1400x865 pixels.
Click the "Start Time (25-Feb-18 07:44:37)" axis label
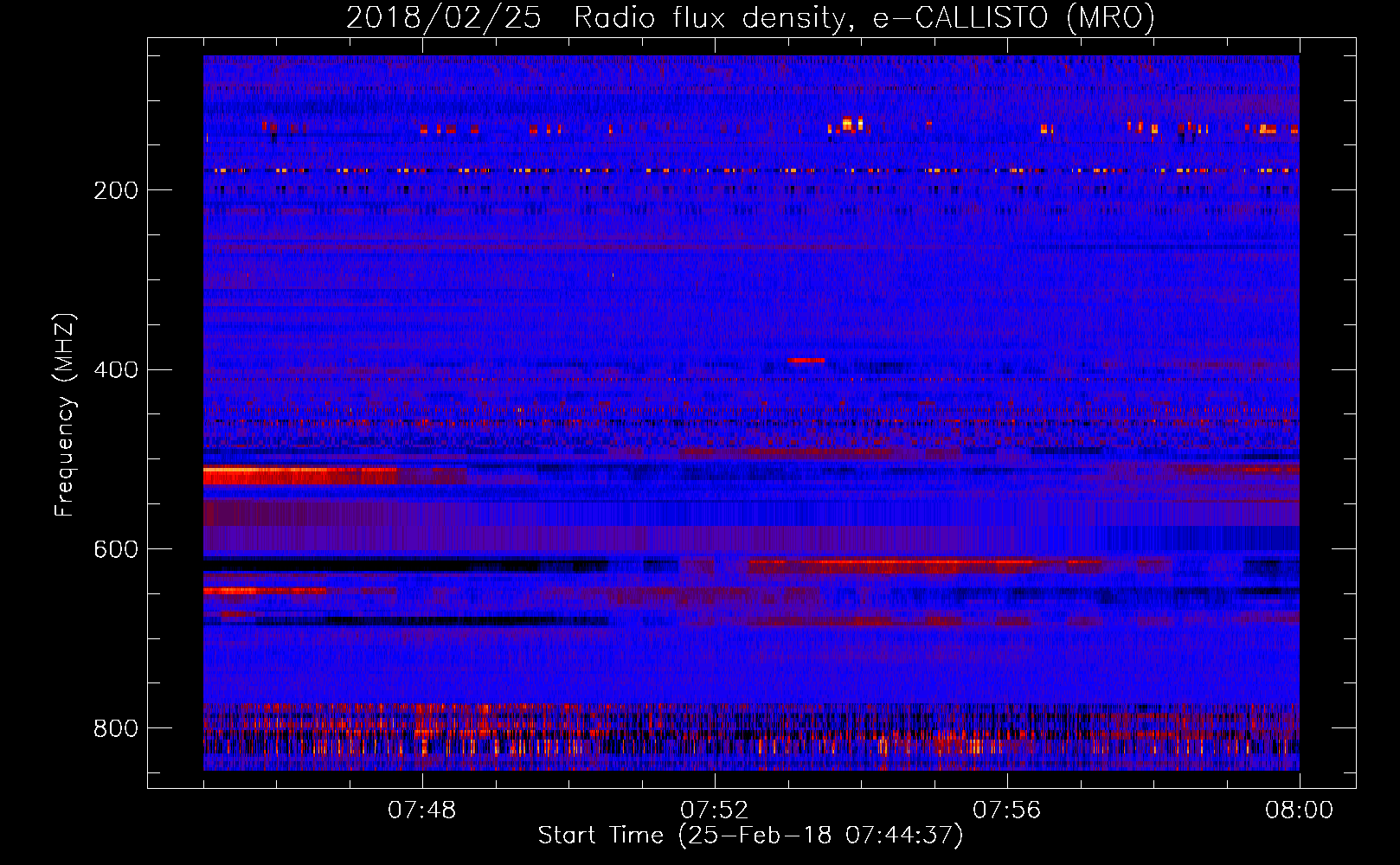[x=751, y=836]
